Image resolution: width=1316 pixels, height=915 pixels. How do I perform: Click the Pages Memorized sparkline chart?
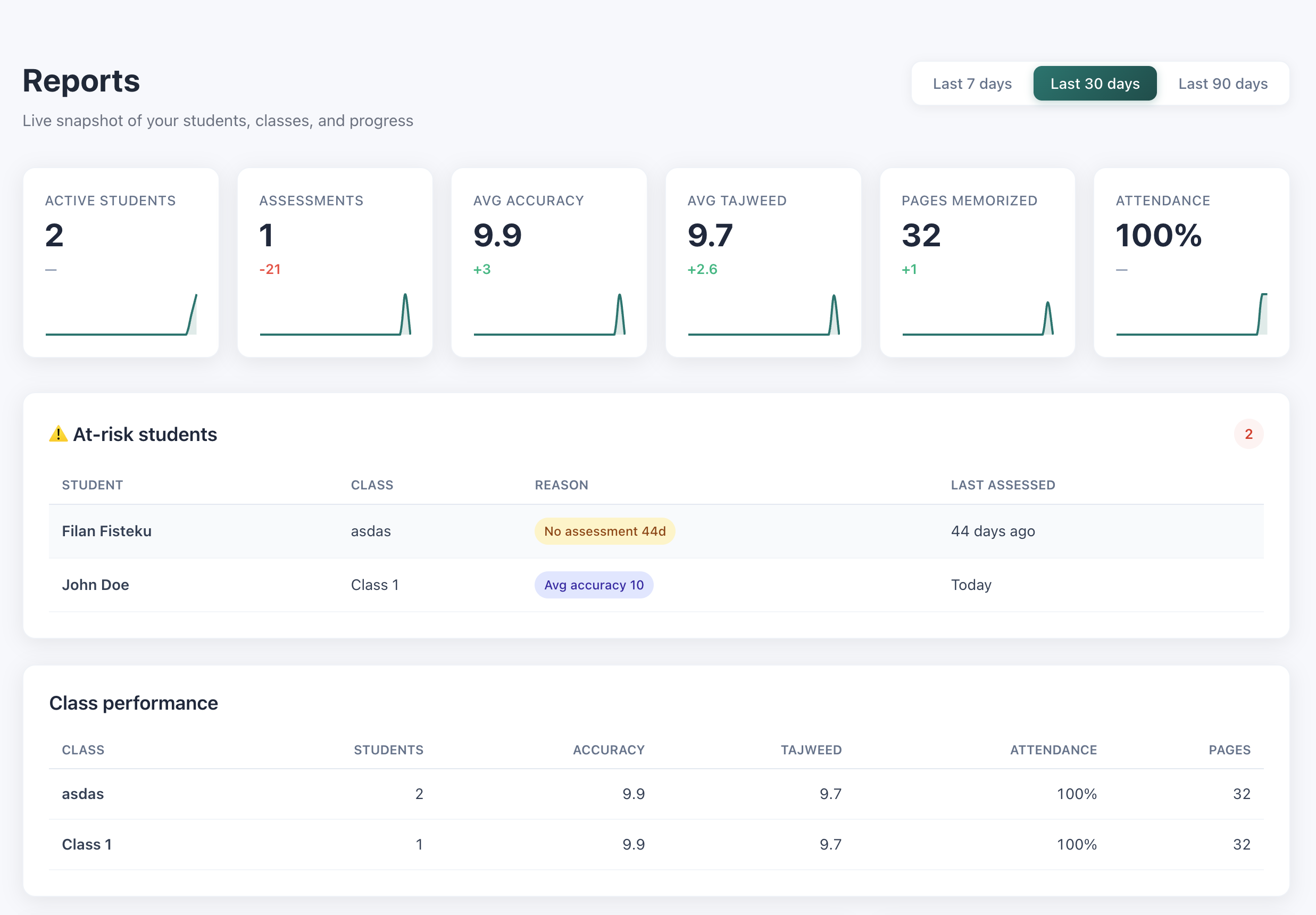tap(977, 314)
